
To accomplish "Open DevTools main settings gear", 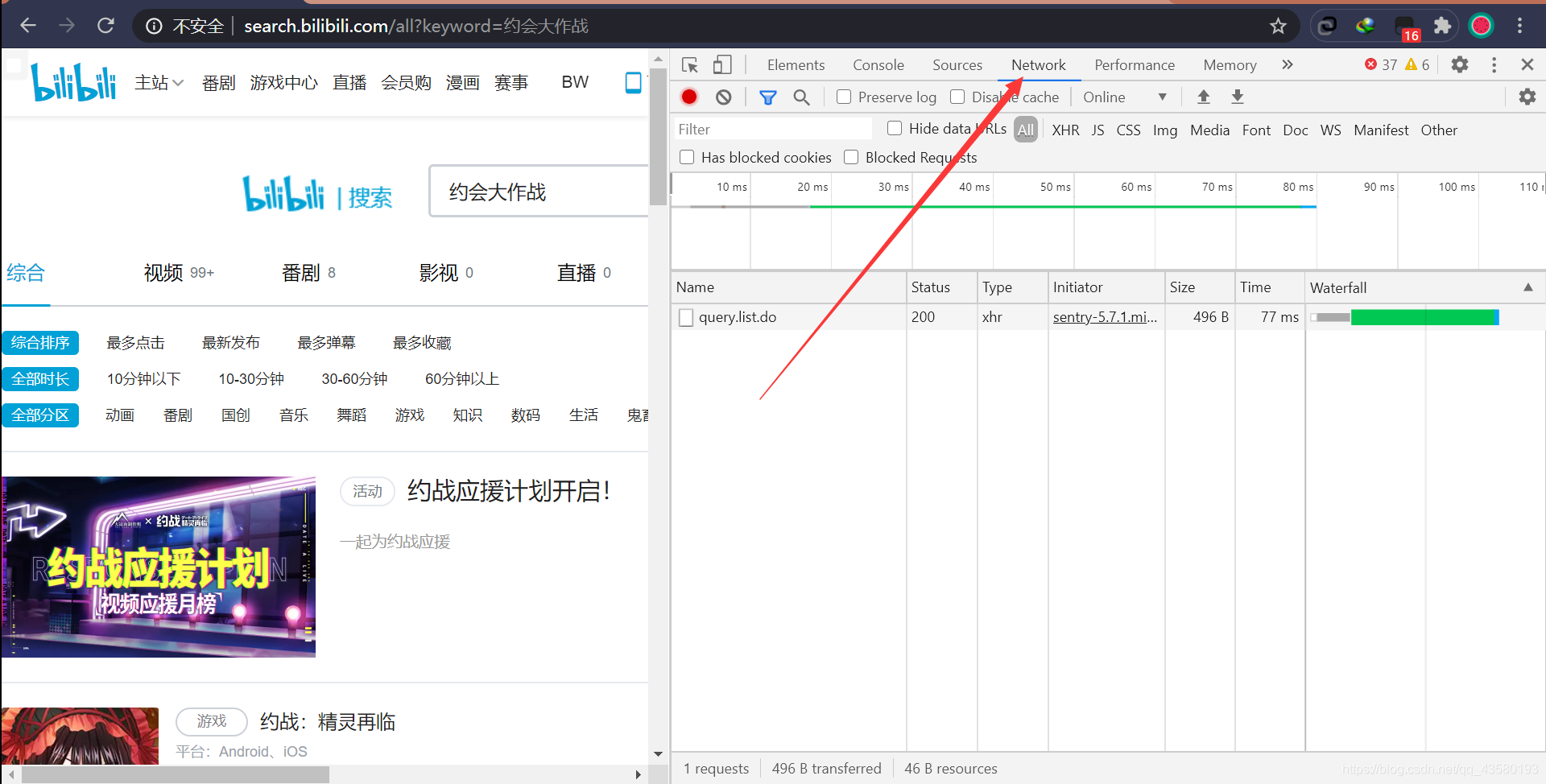I will point(1459,64).
